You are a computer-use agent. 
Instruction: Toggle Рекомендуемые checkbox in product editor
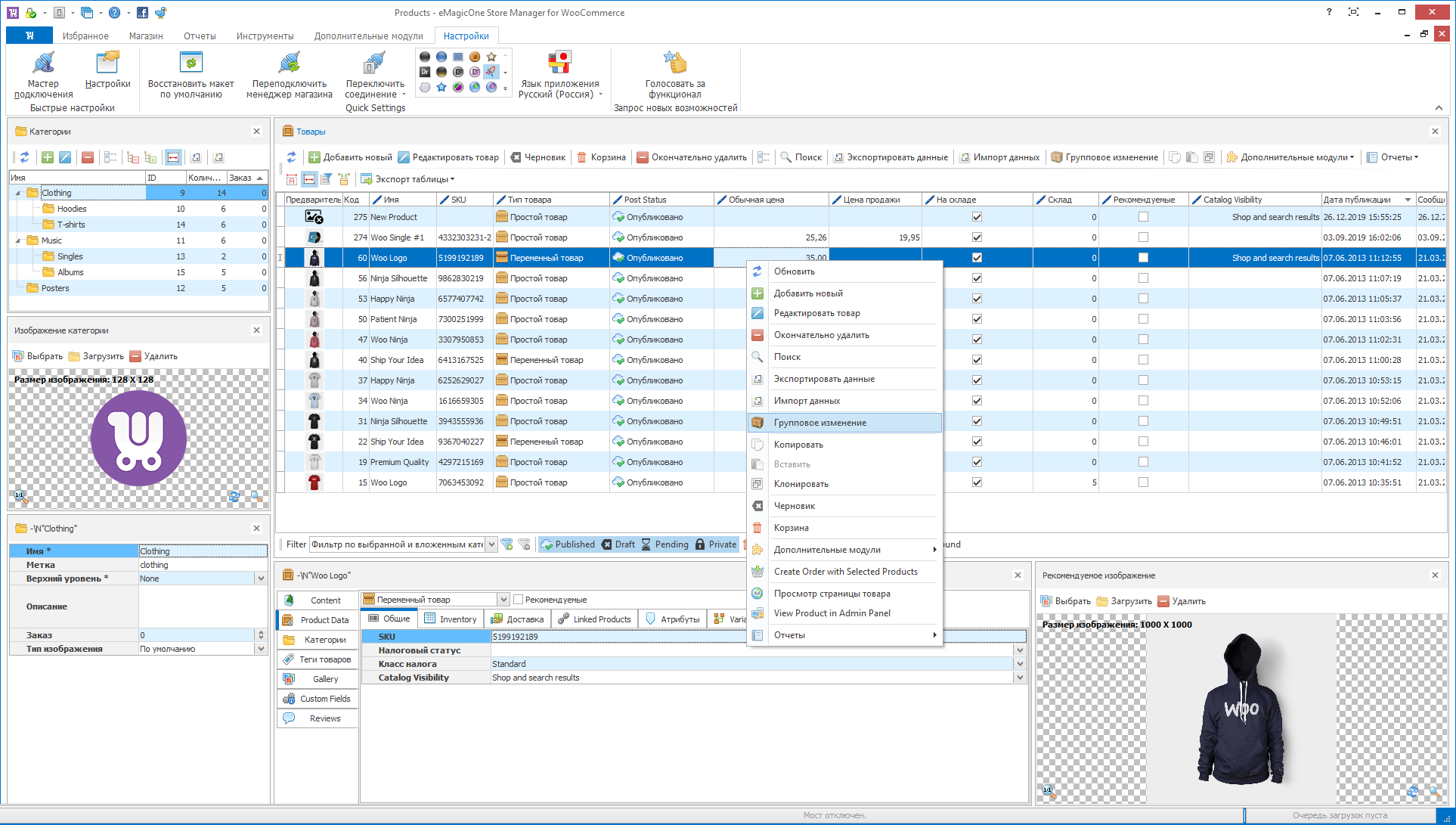point(519,600)
